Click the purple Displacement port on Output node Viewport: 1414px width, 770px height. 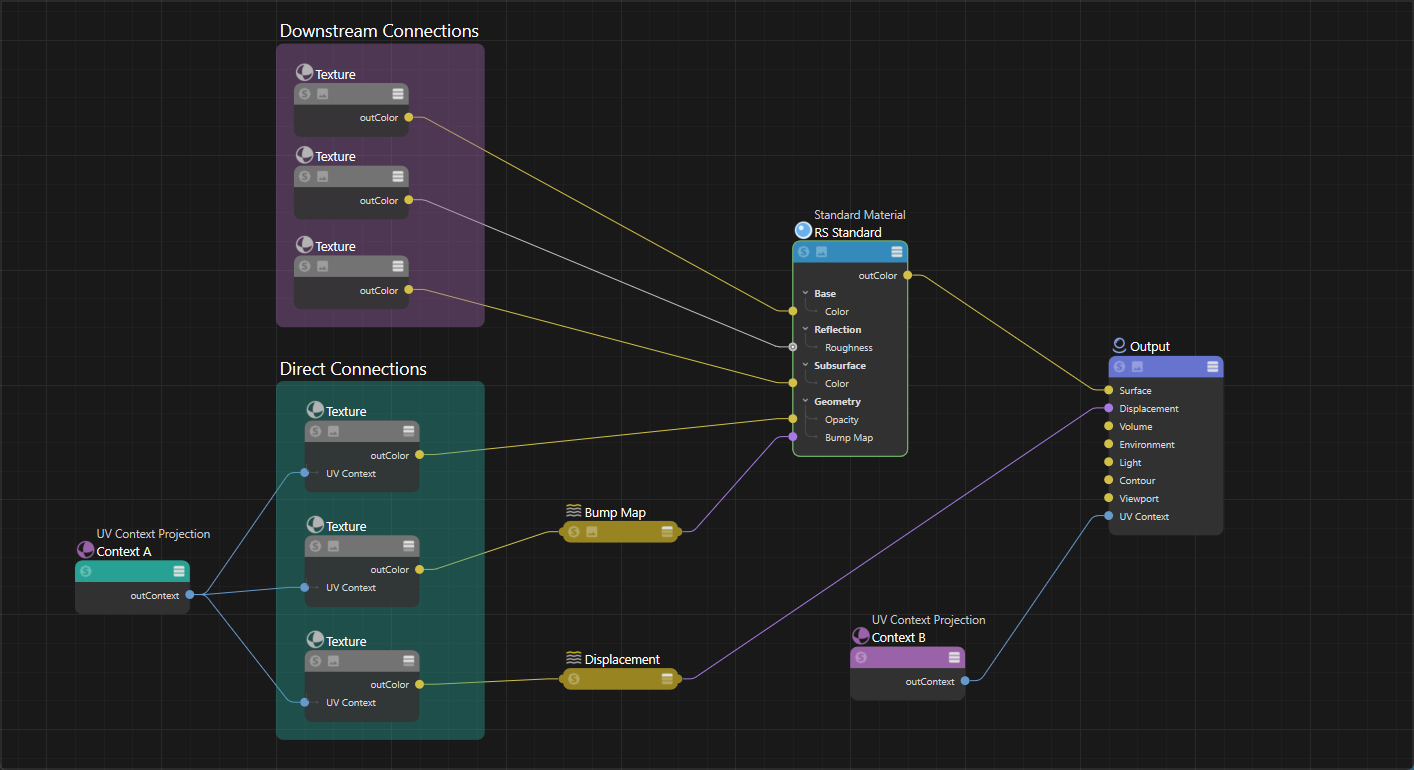pos(1109,408)
